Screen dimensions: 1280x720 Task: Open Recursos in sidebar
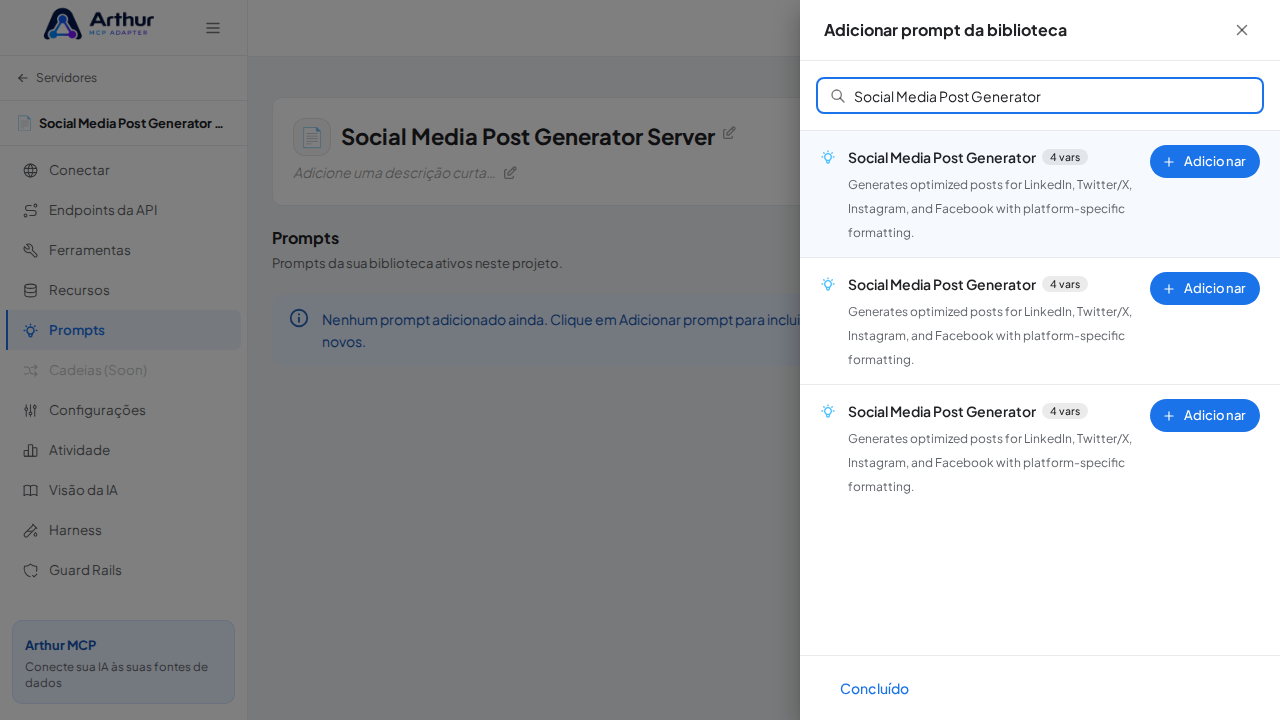[123, 290]
